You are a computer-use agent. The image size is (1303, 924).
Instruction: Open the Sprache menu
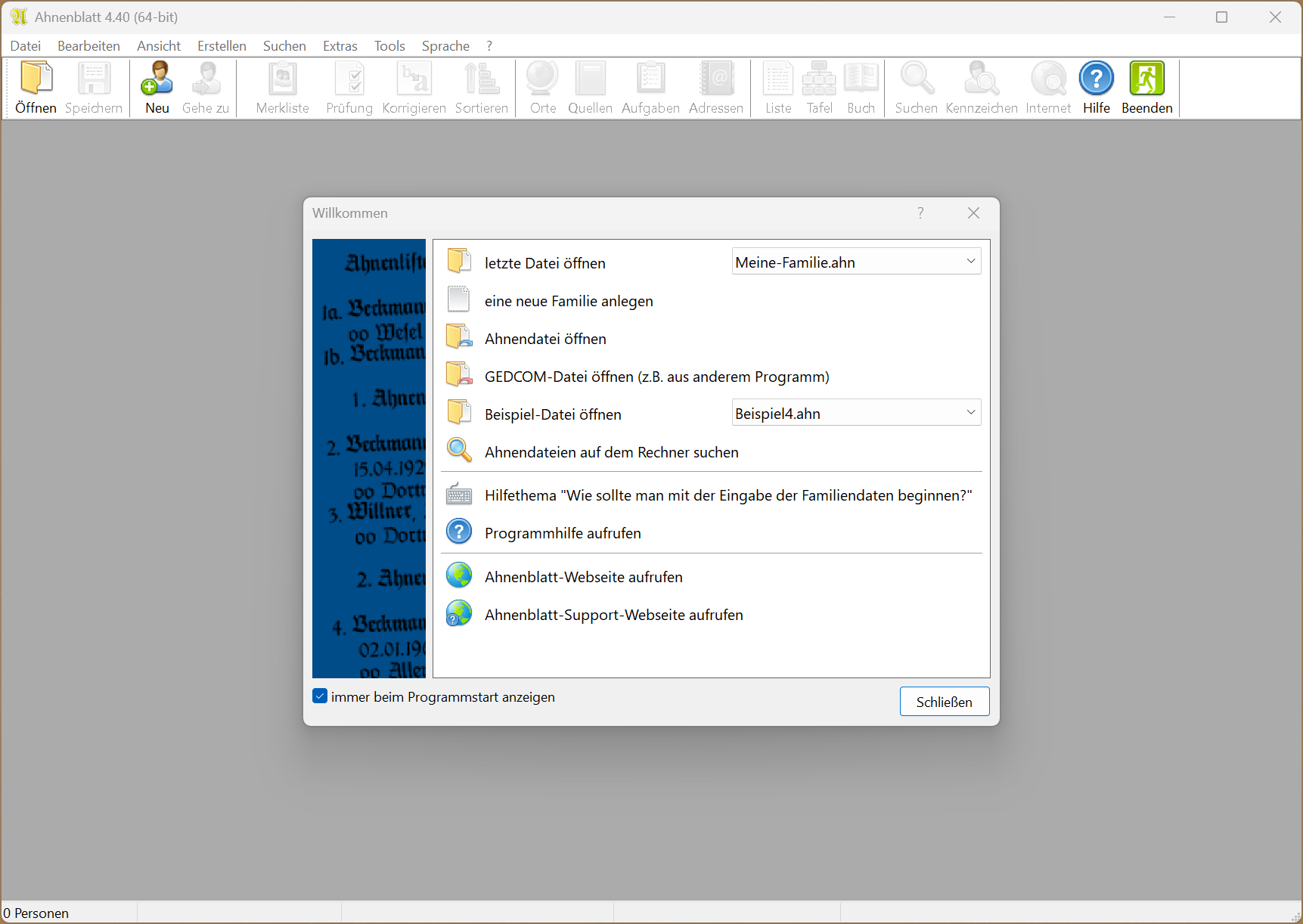click(x=445, y=46)
